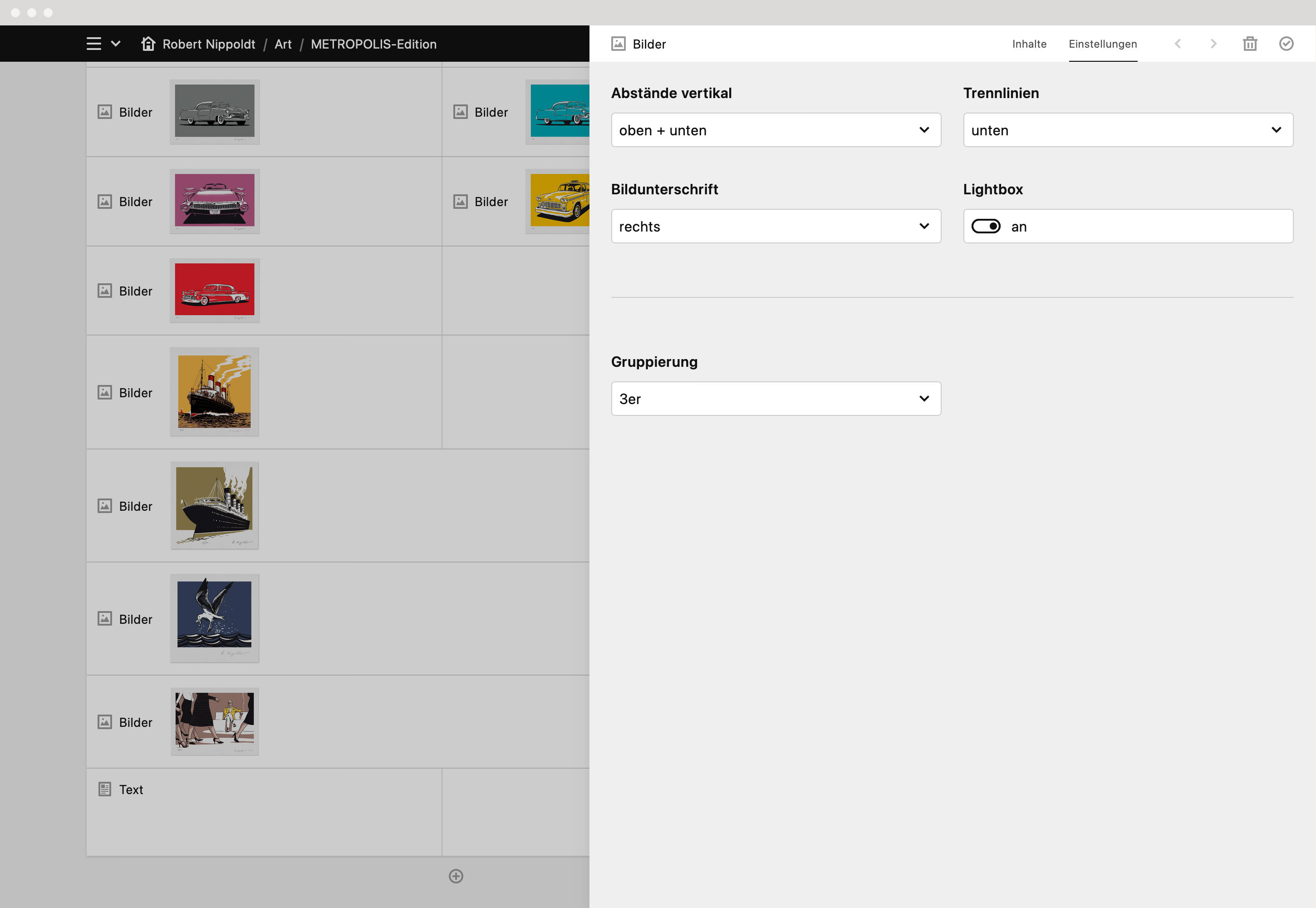Select the walking legs illustration thumbnail

(214, 721)
